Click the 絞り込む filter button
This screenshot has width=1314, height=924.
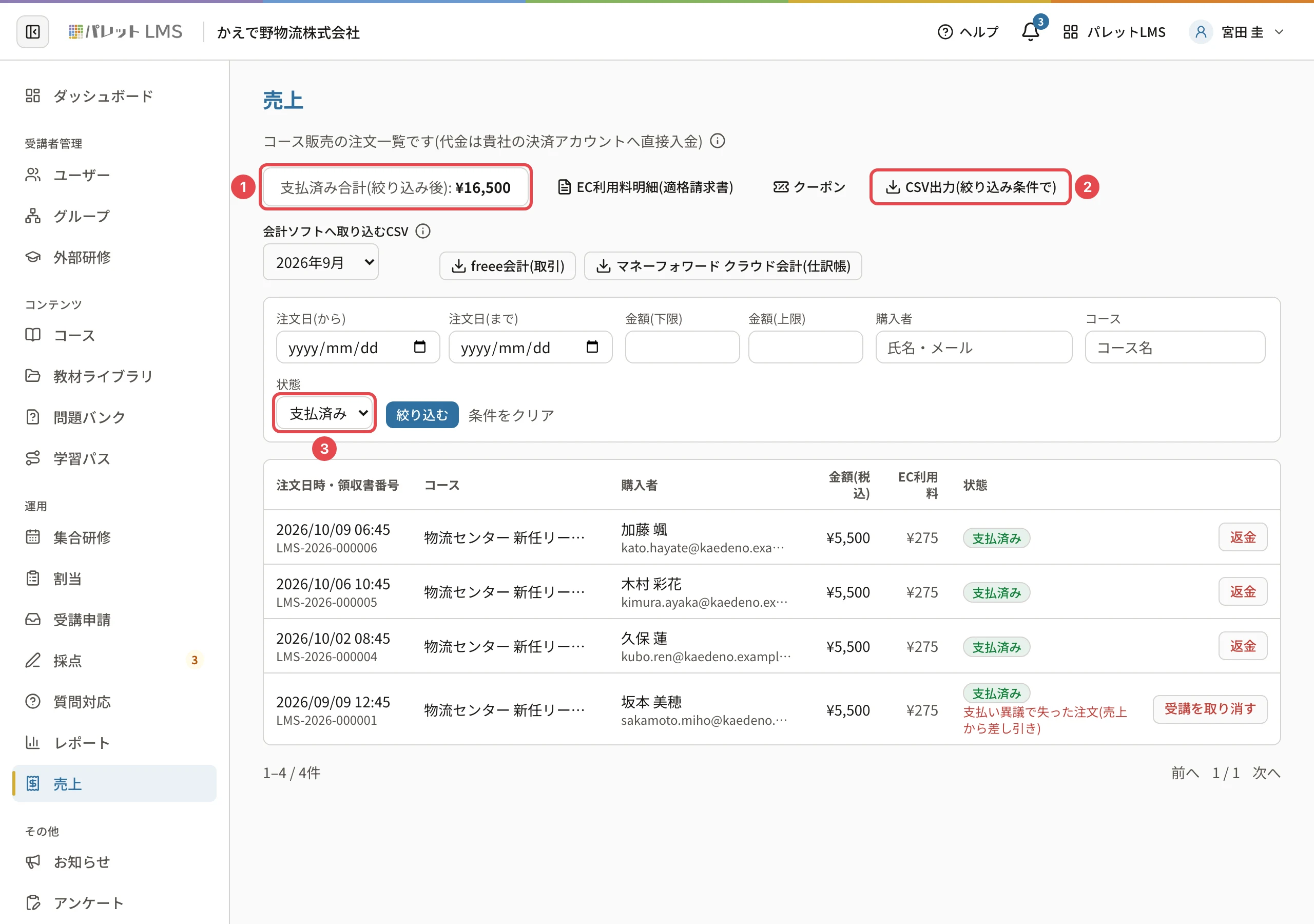pos(422,414)
